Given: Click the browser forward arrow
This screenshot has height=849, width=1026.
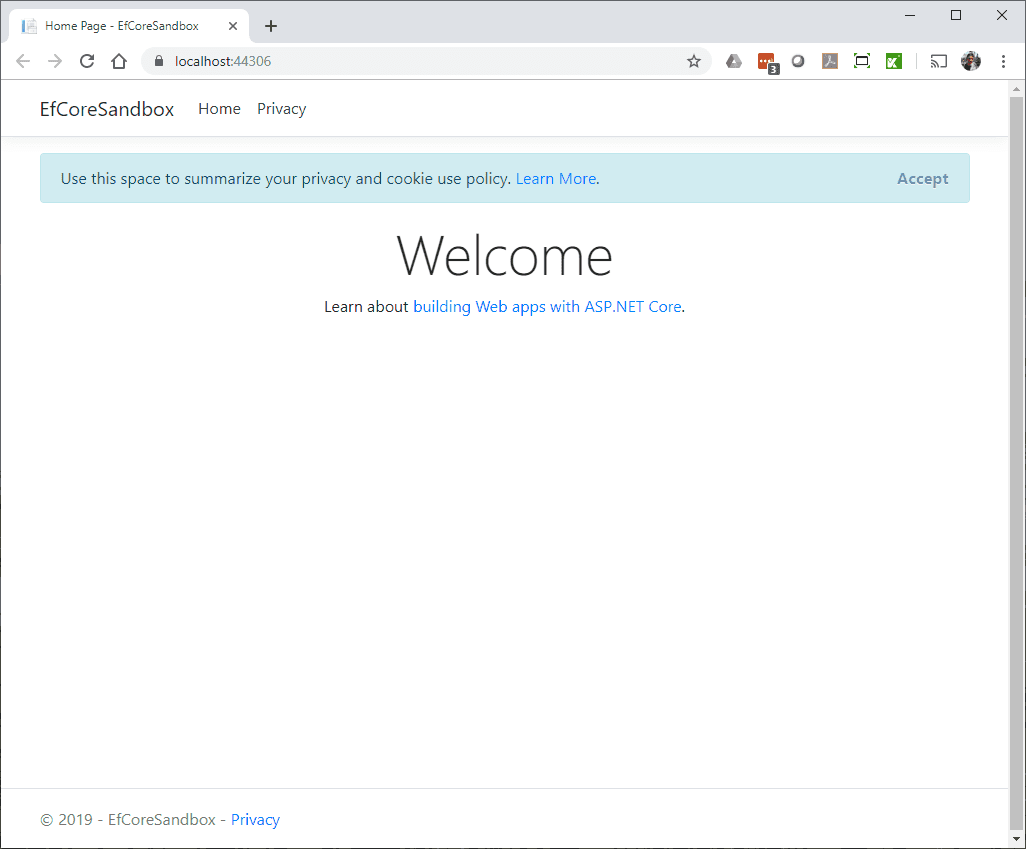Looking at the screenshot, I should click(55, 61).
